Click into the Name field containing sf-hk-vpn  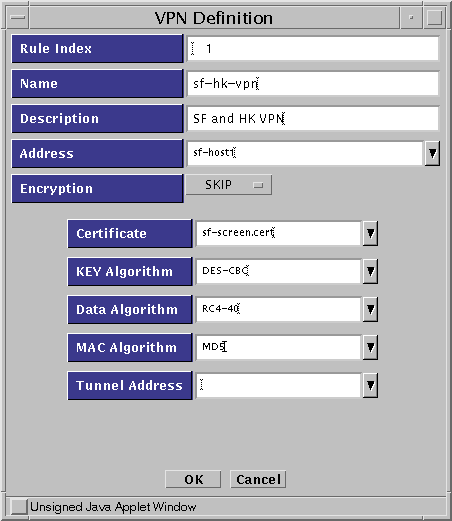point(313,83)
